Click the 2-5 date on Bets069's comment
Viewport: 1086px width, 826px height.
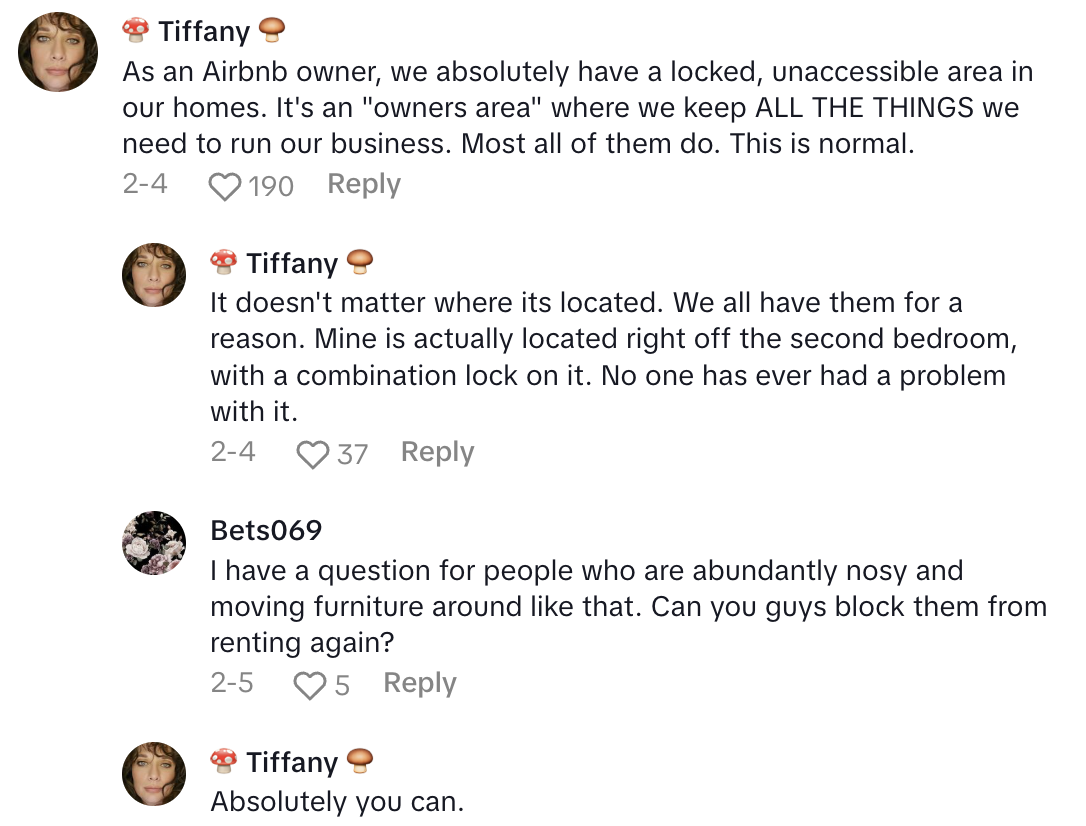click(232, 684)
